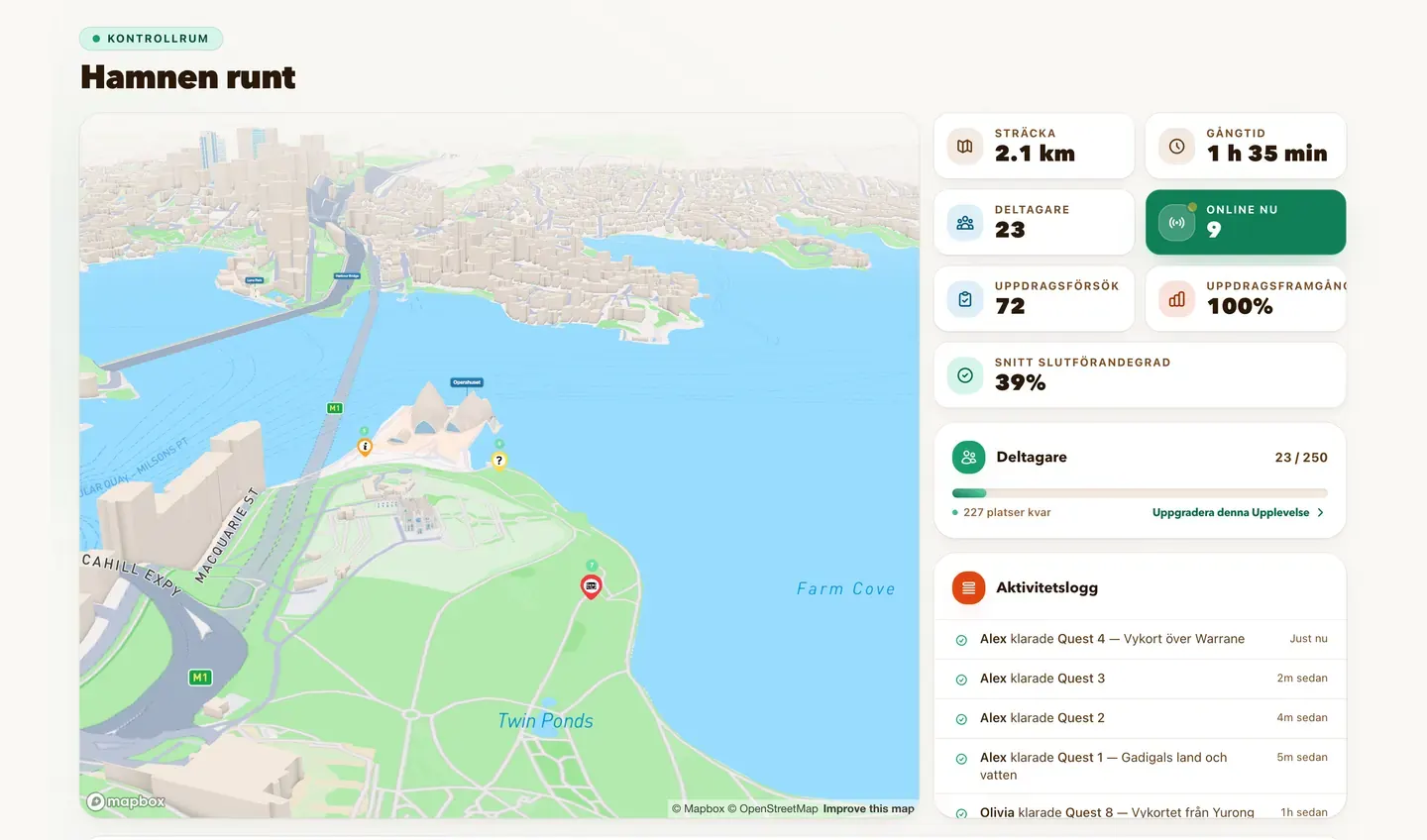Click the Uppdragsförsök clipboard icon

click(965, 299)
